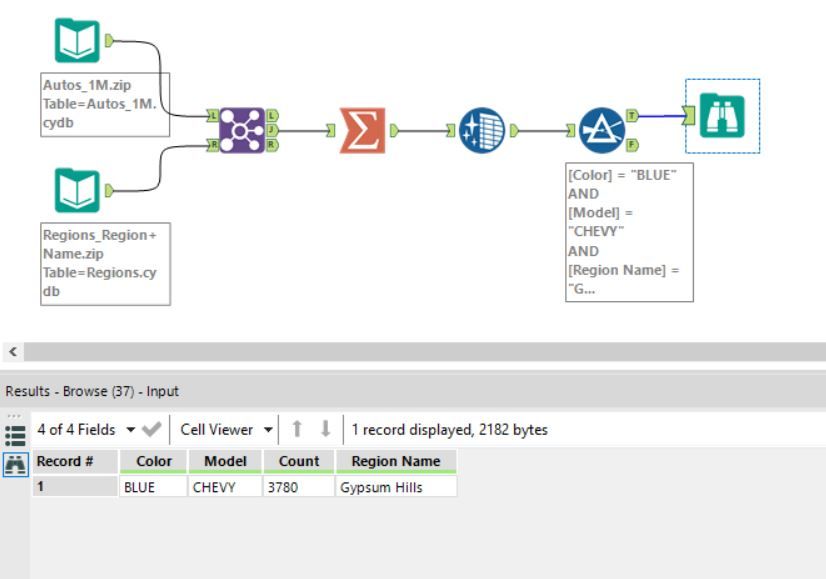Image resolution: width=826 pixels, height=579 pixels.
Task: Select the Browse binoculars tool
Action: [x=722, y=116]
